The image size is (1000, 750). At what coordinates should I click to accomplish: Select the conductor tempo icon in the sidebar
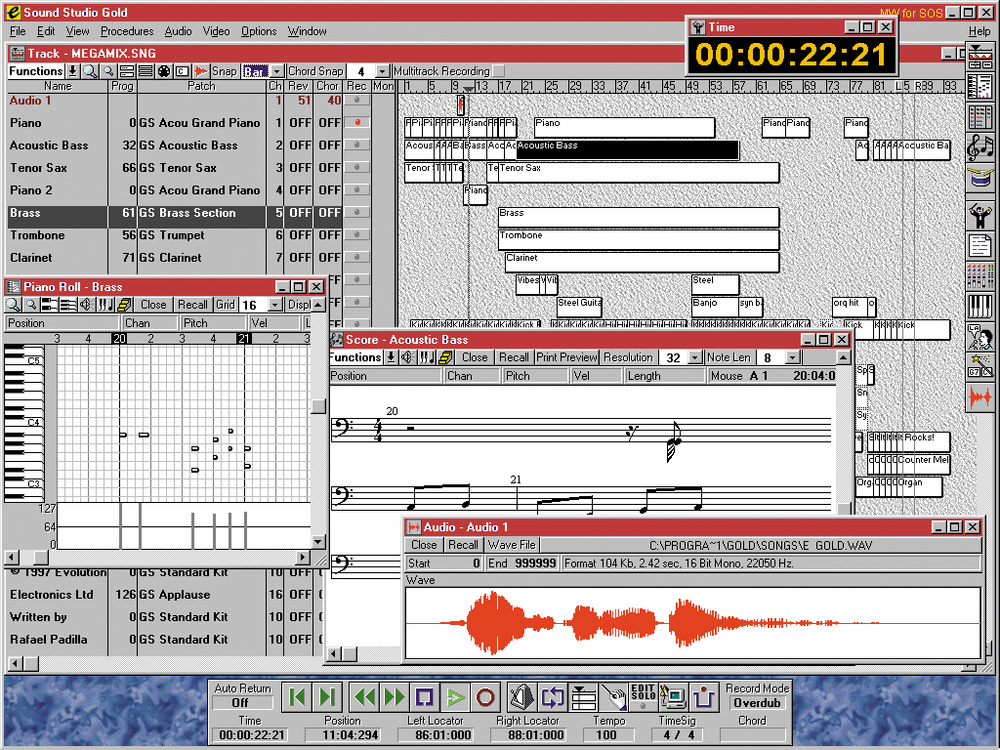(980, 214)
